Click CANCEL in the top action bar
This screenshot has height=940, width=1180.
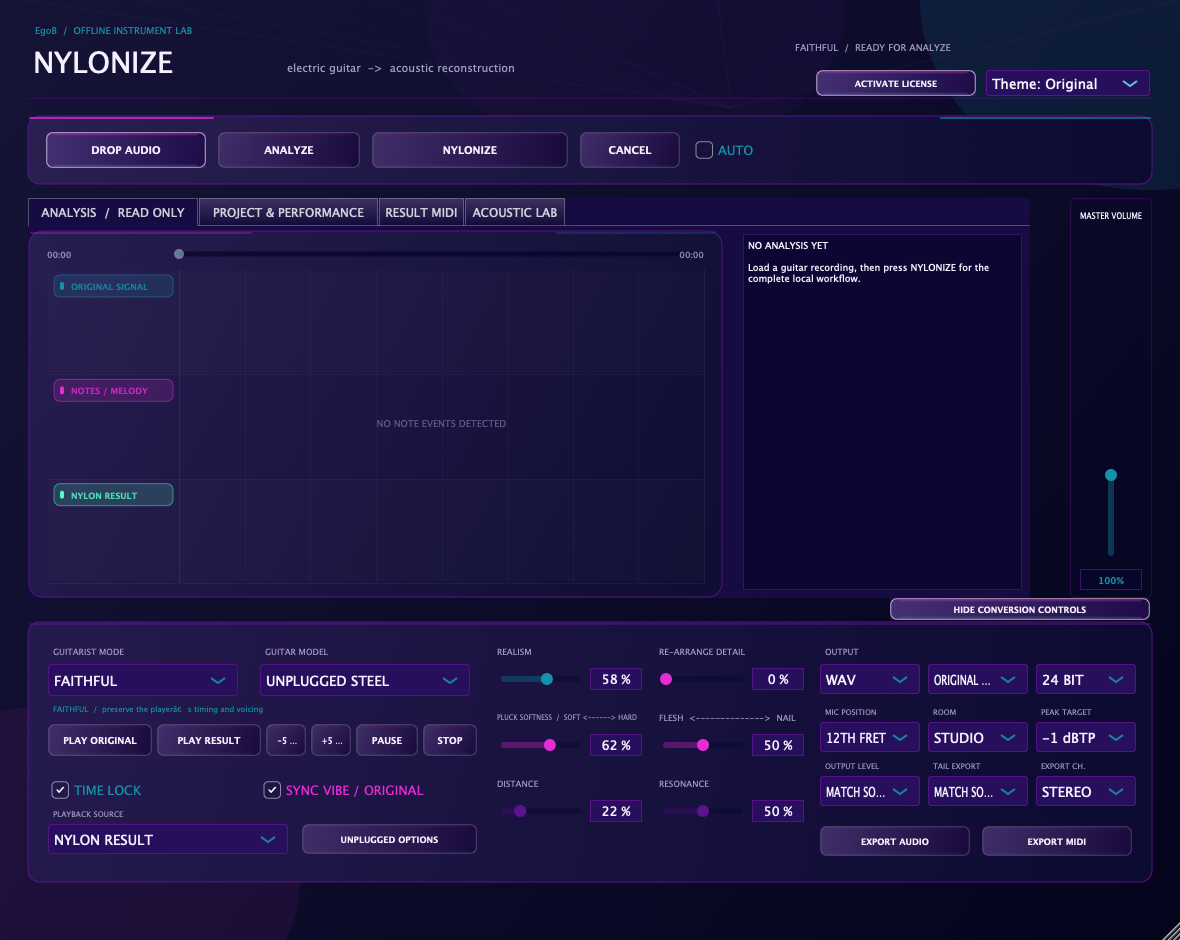(630, 150)
